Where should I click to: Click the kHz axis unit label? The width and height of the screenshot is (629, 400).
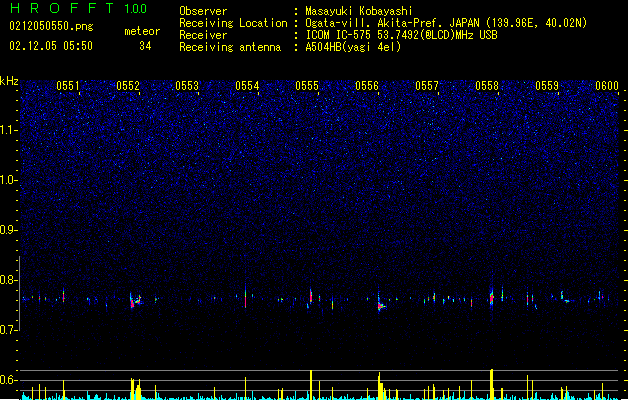point(9,81)
